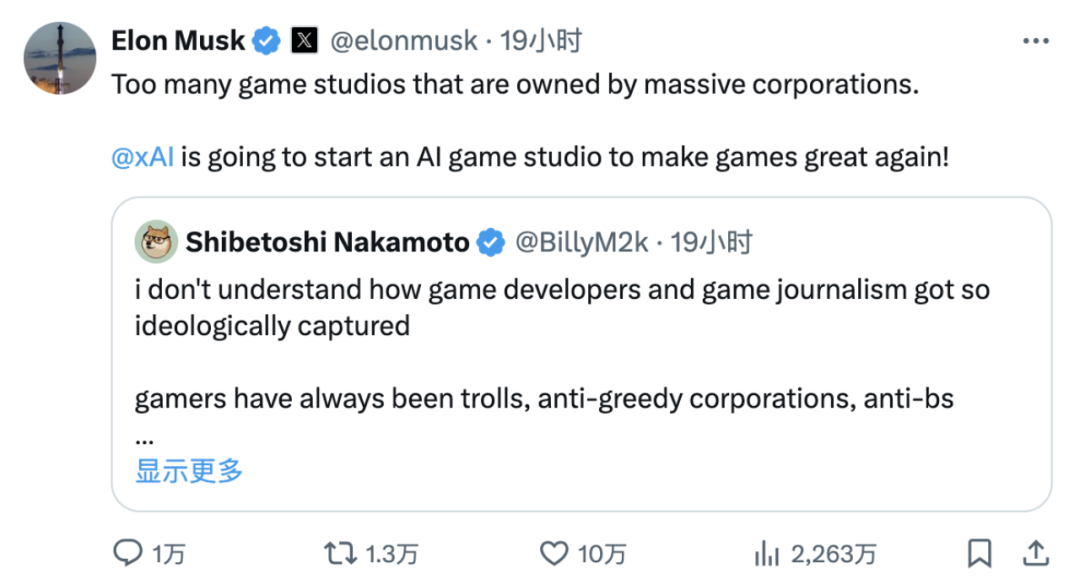Click the Elon Musk display name
Screen dimensions: 1080x585
tap(178, 41)
